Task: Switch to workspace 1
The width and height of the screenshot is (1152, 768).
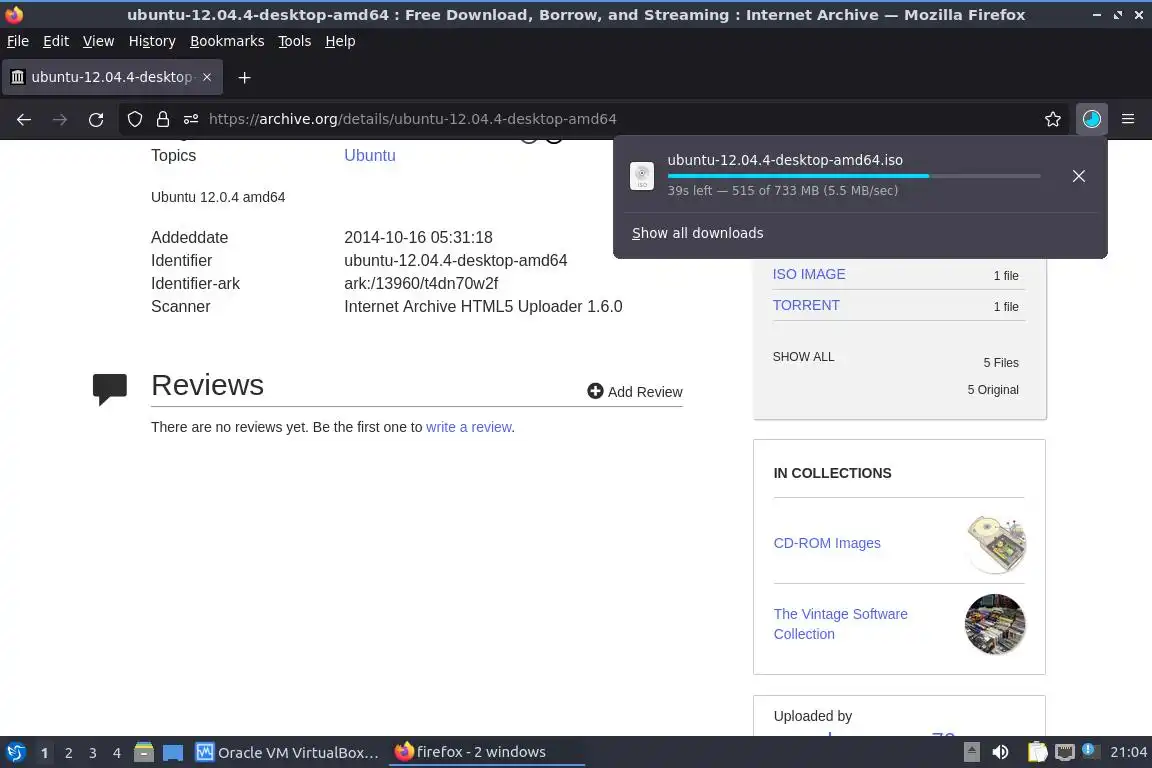Action: (44, 753)
